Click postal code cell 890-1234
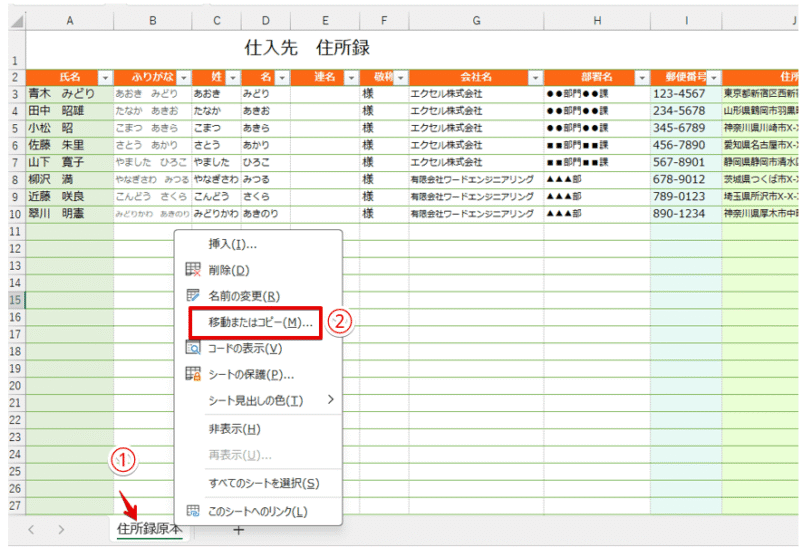The image size is (812, 547). [686, 213]
